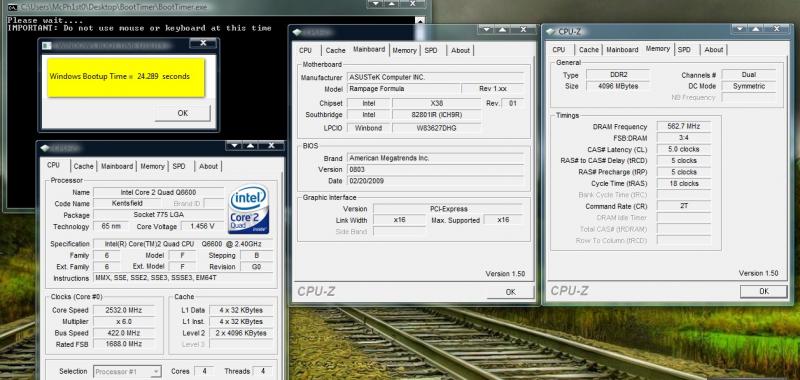This screenshot has height=380, width=800.
Task: Select SPD tab in Memory window
Action: 684,49
